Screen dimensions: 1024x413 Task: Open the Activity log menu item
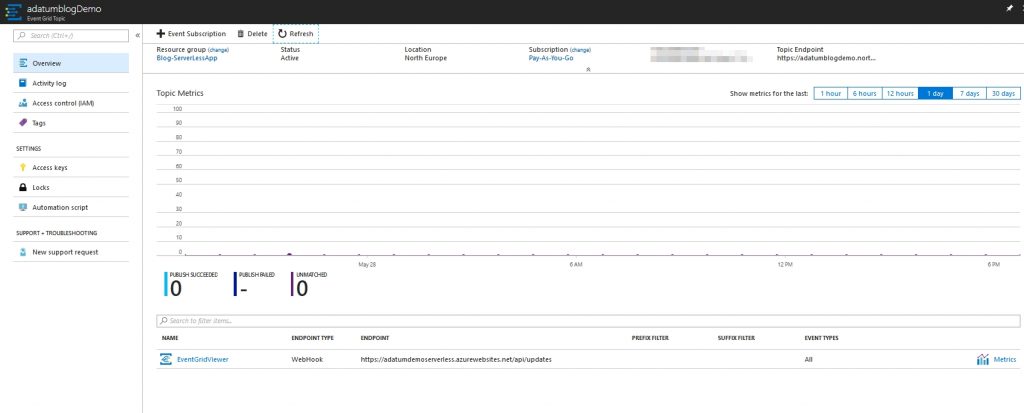pyautogui.click(x=71, y=83)
